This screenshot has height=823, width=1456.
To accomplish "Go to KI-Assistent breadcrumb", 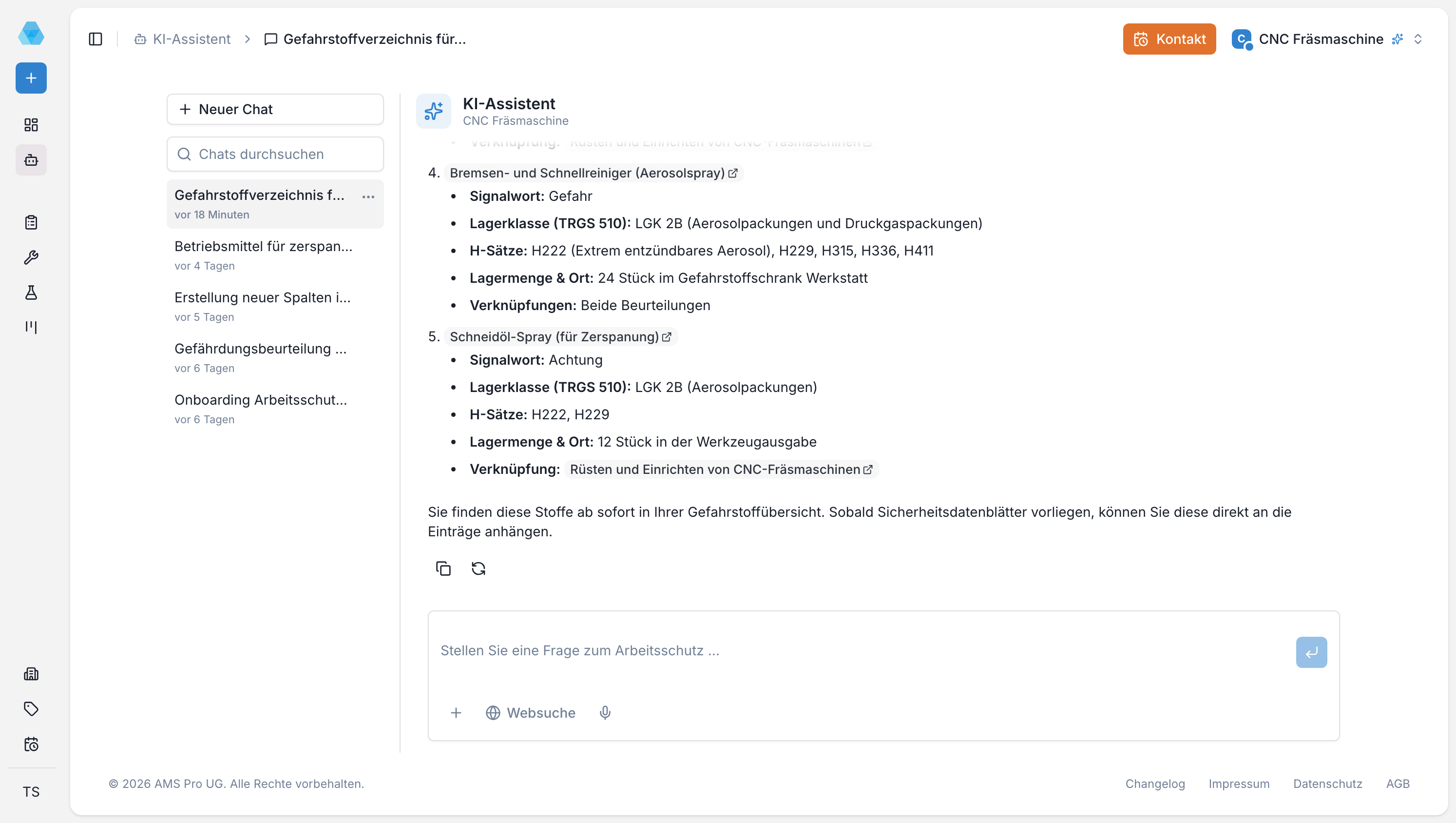I will click(182, 39).
